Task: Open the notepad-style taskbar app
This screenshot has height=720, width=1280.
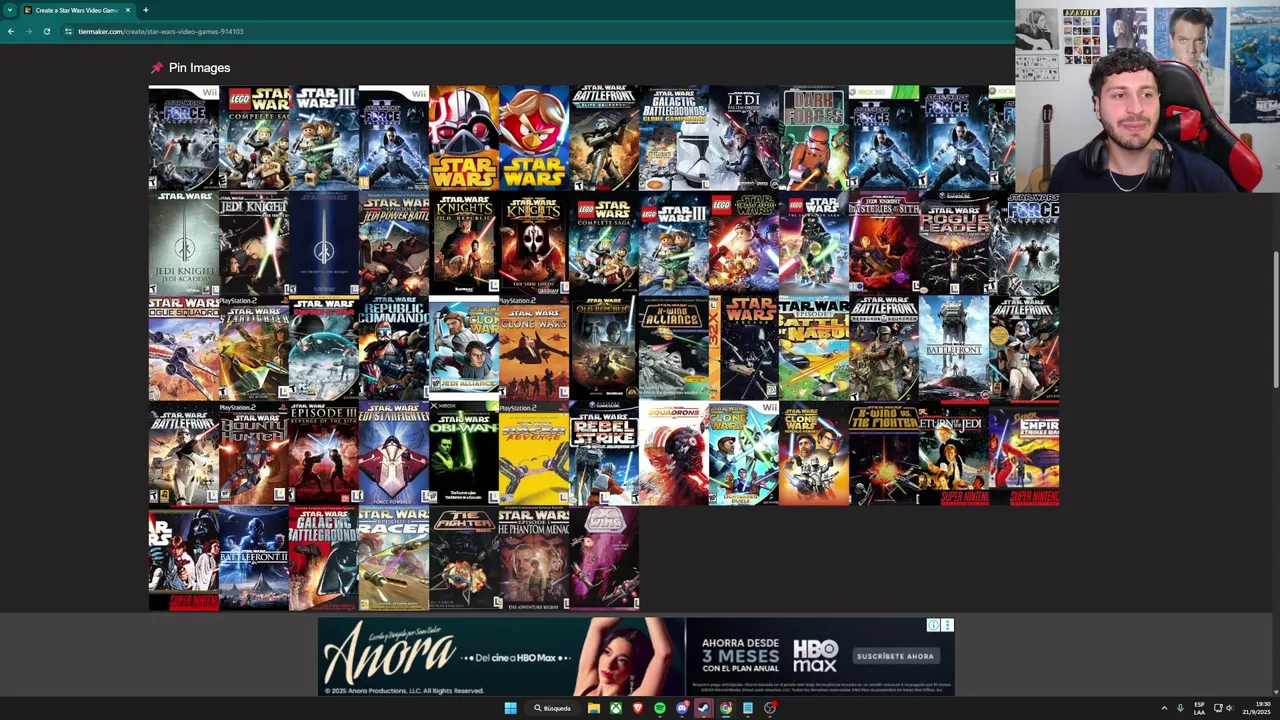Action: [748, 708]
